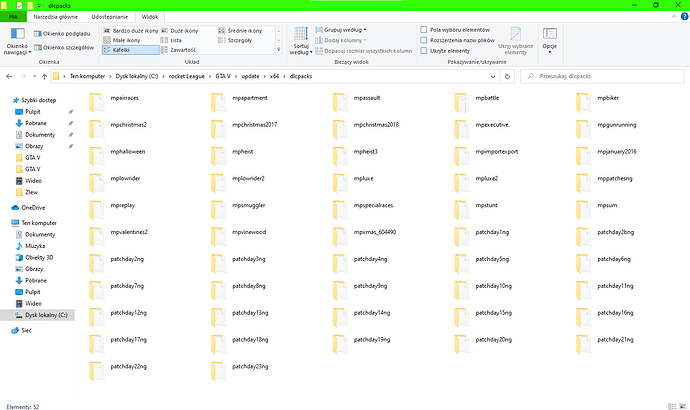The width and height of the screenshot is (690, 410).
Task: Open the Help question mark icon
Action: pos(684,17)
